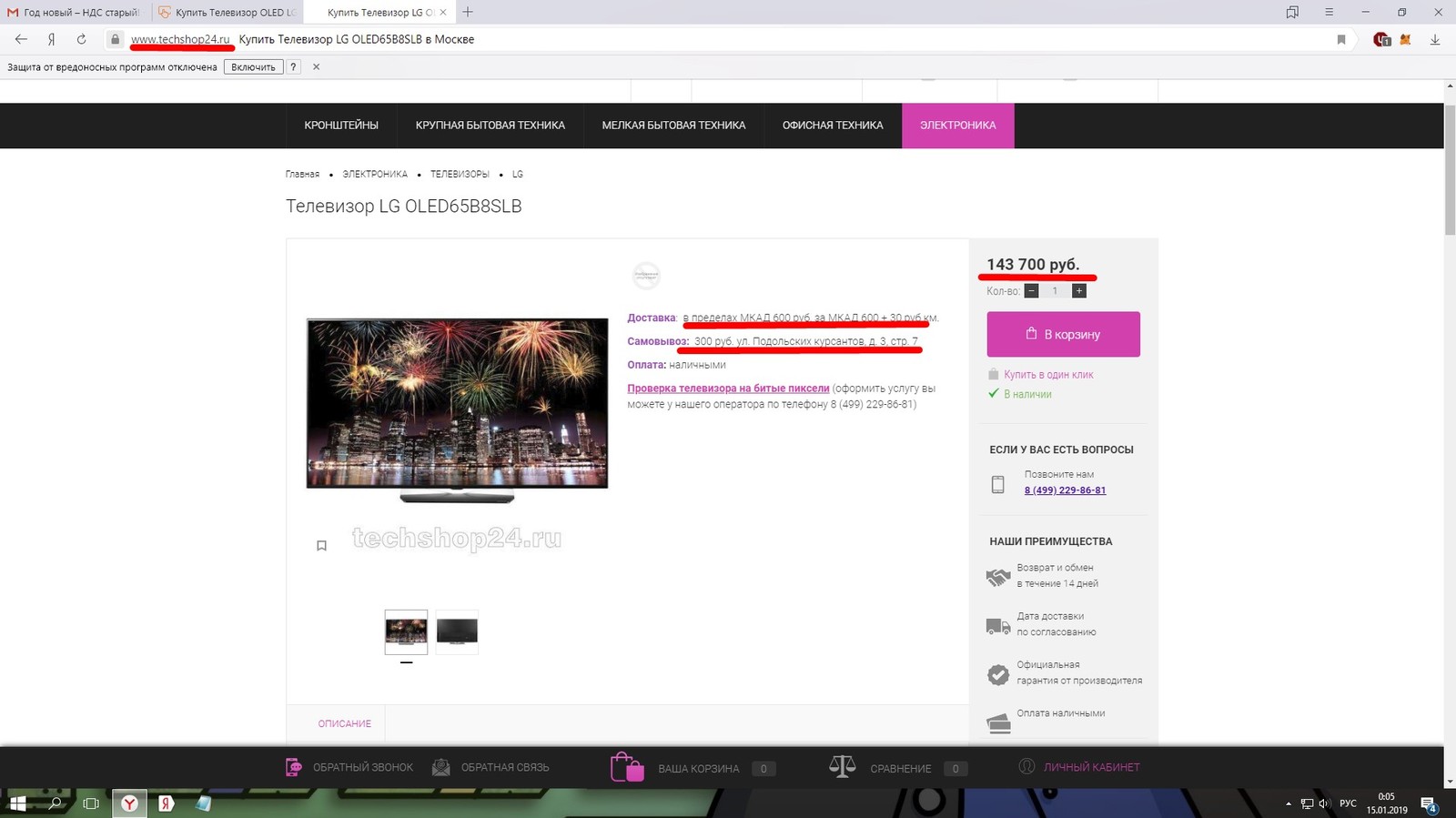Click ОБРАТНАЯ СВЯЗЬ in bottom bar
Viewport: 1456px width, 818px height.
click(490, 767)
